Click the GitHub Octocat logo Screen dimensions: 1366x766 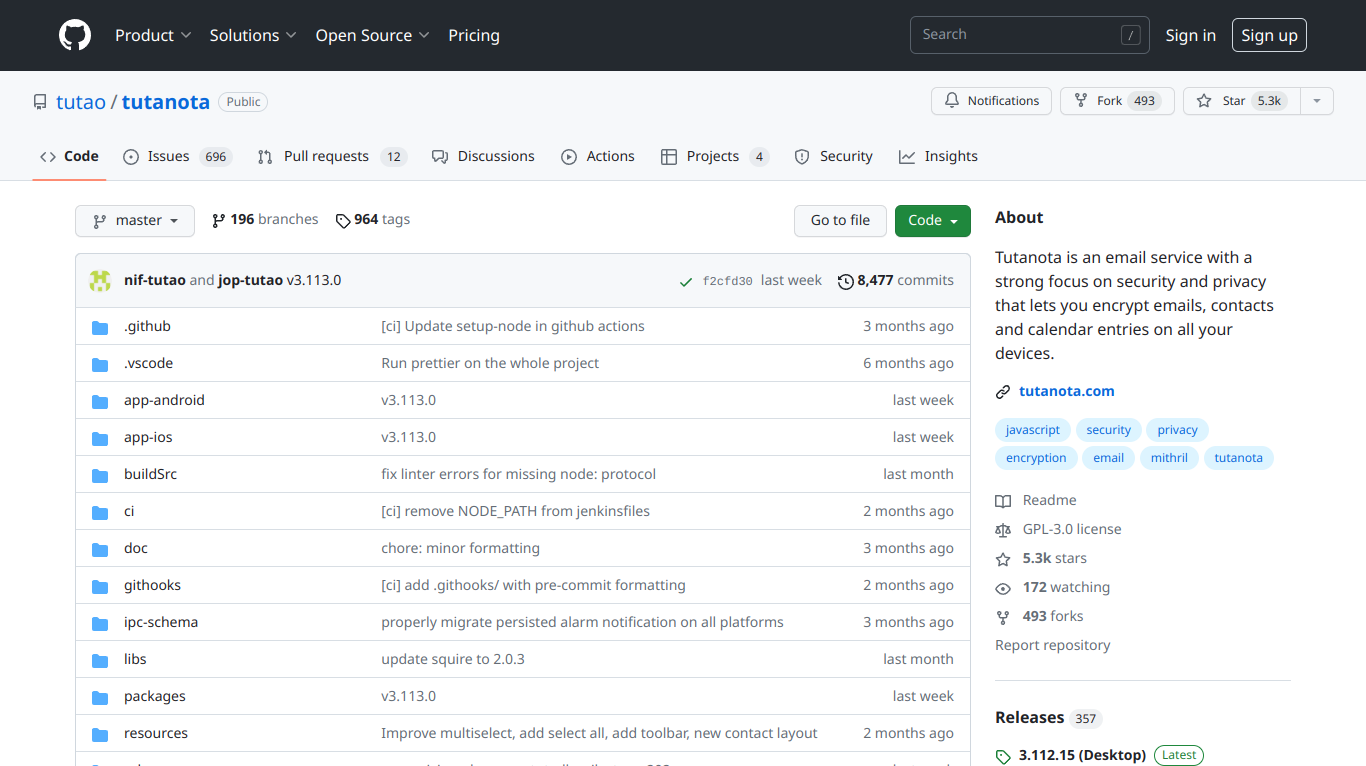tap(75, 35)
